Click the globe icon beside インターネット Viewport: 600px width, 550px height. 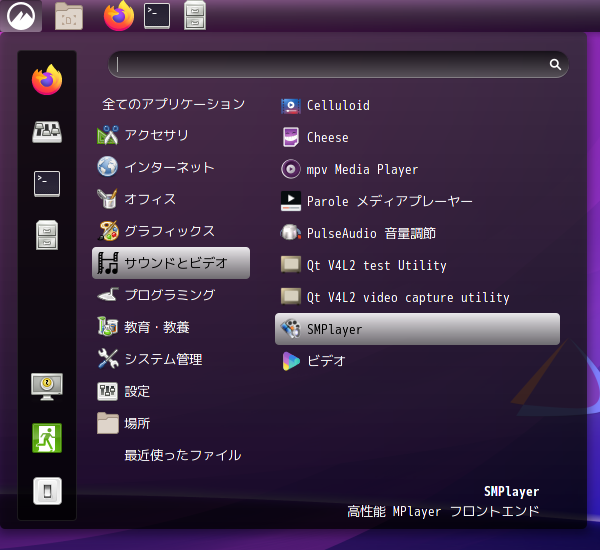pos(108,166)
